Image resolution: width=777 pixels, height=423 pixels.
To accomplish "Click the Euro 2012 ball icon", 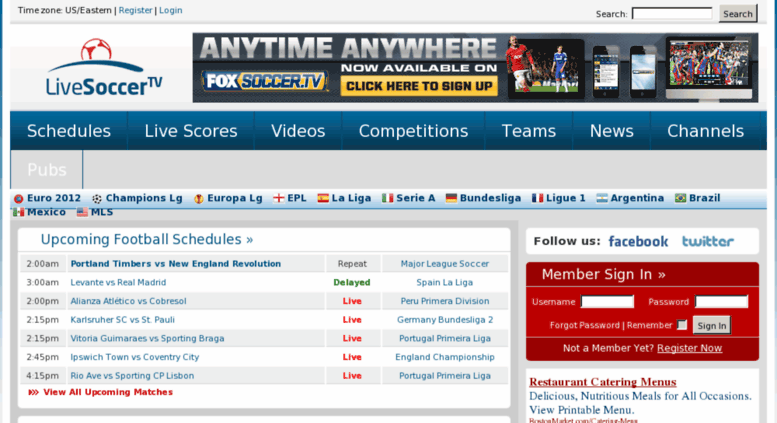I will coord(19,199).
